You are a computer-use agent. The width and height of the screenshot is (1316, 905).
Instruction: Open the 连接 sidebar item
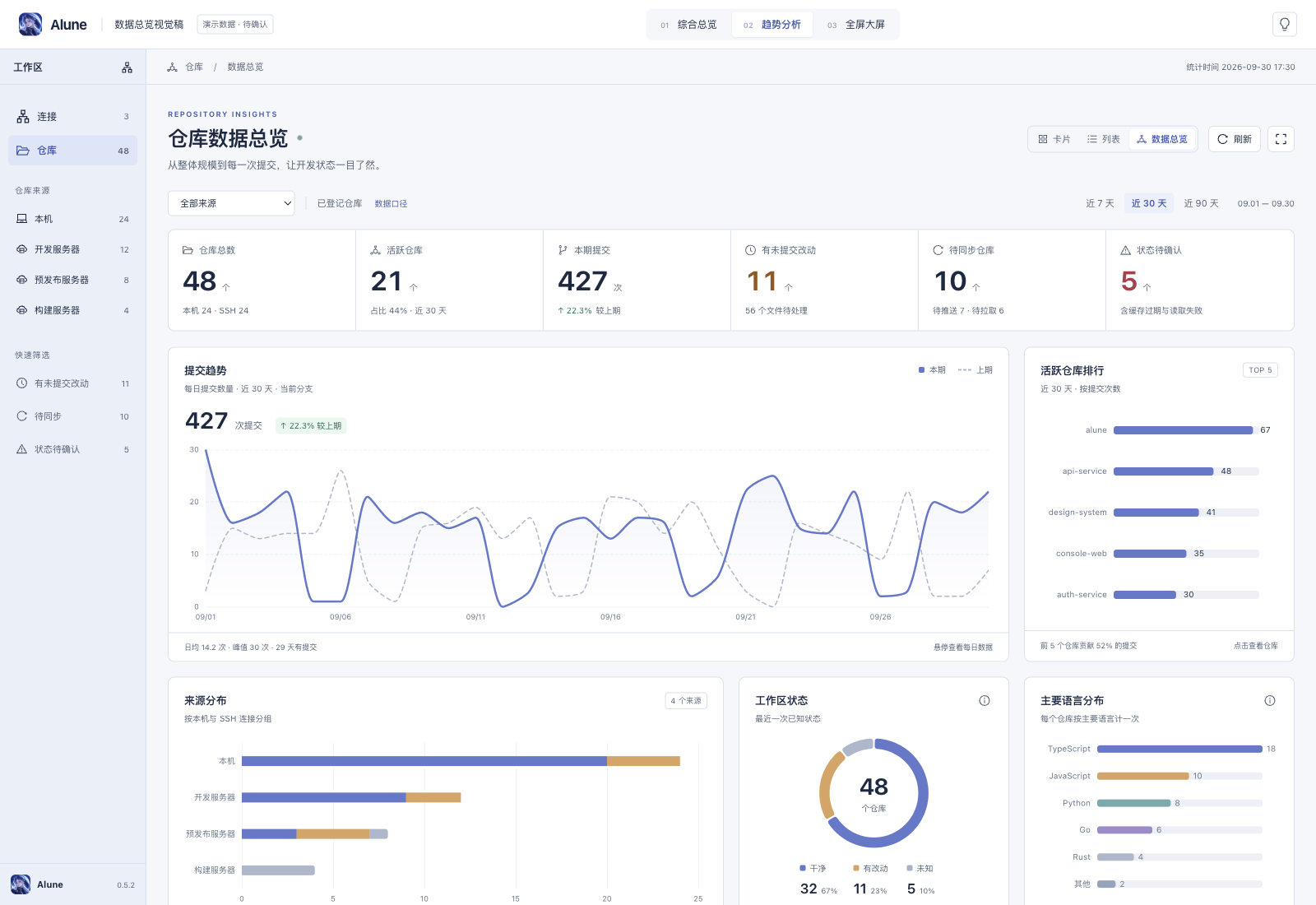pos(72,117)
